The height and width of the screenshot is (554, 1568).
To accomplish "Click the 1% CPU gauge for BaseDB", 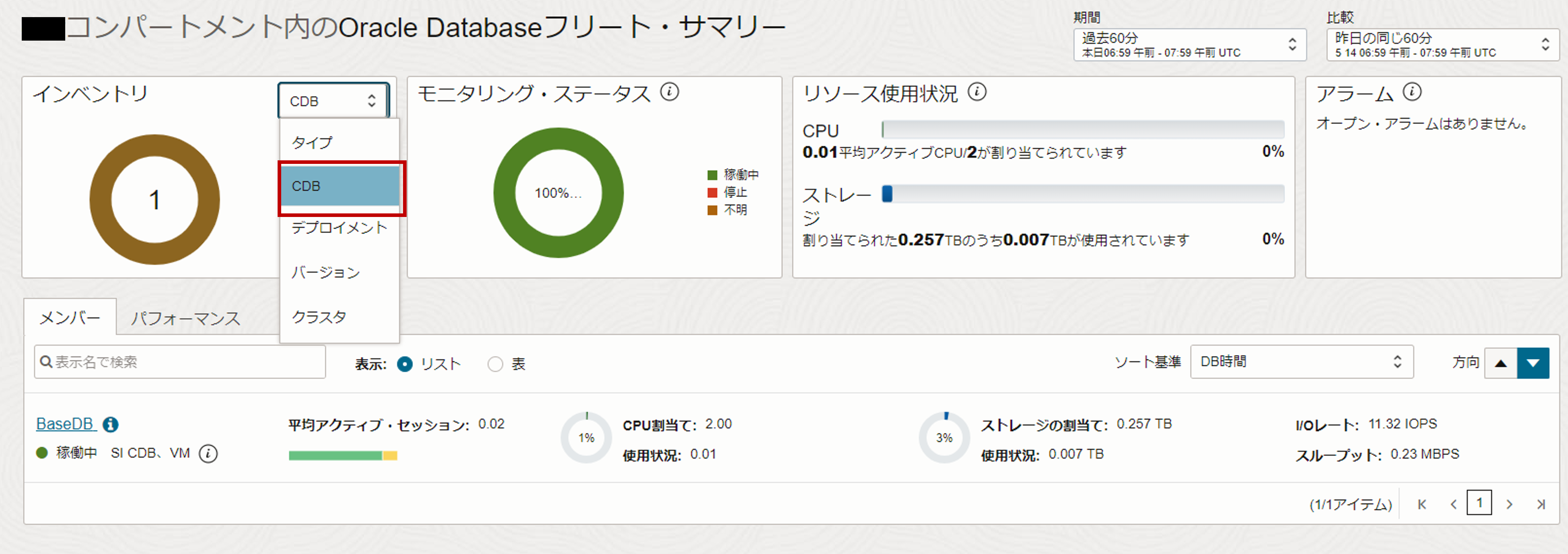I will coord(586,438).
